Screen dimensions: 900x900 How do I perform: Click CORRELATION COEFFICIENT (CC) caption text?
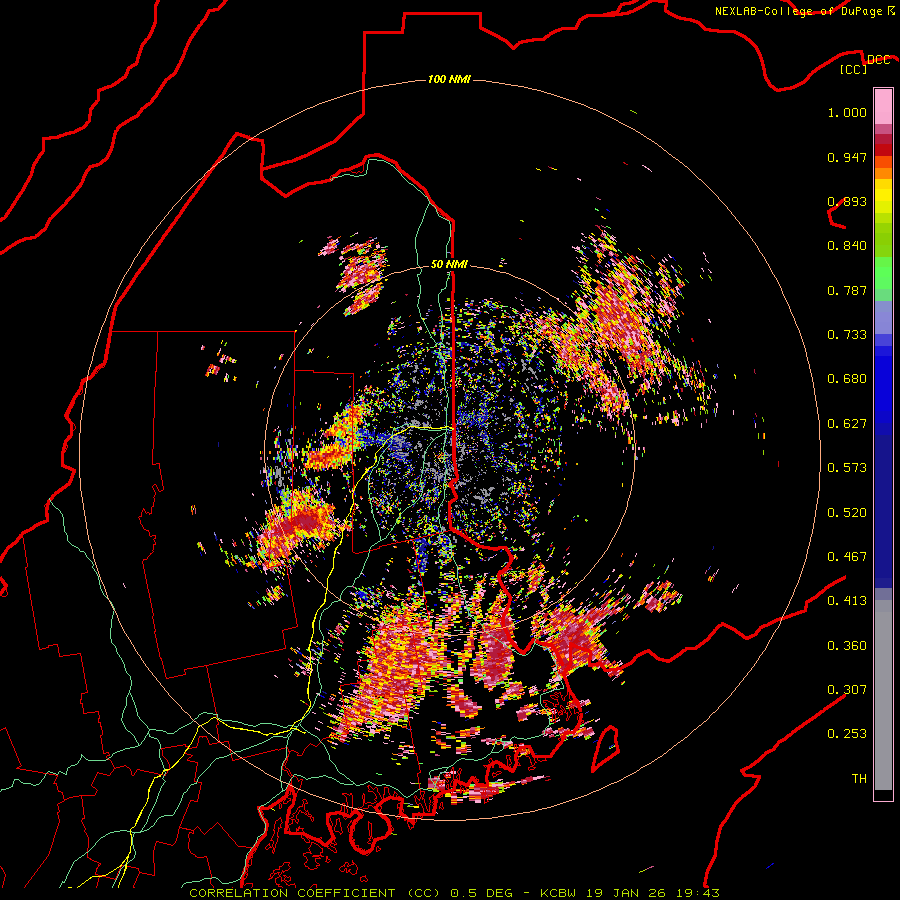(315, 893)
